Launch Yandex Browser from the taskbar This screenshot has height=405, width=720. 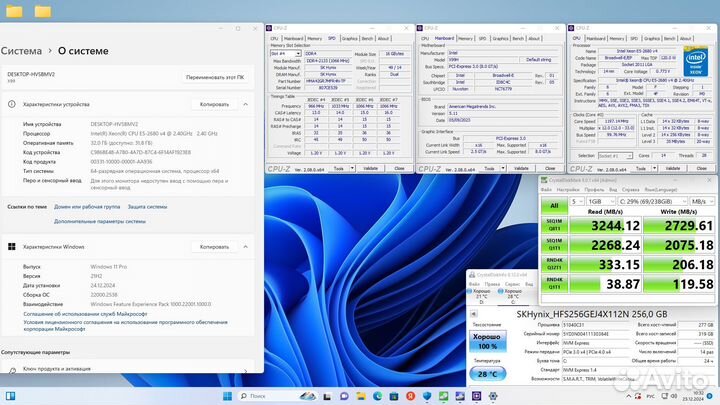[411, 396]
